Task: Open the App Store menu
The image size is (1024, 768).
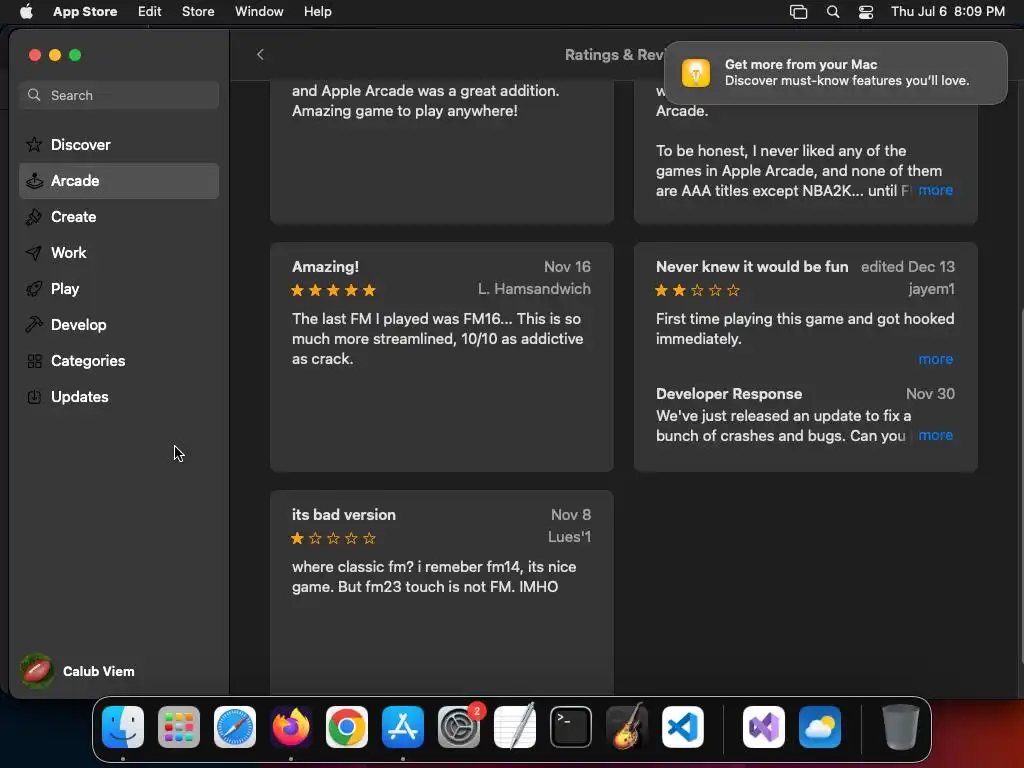Action: 85,12
